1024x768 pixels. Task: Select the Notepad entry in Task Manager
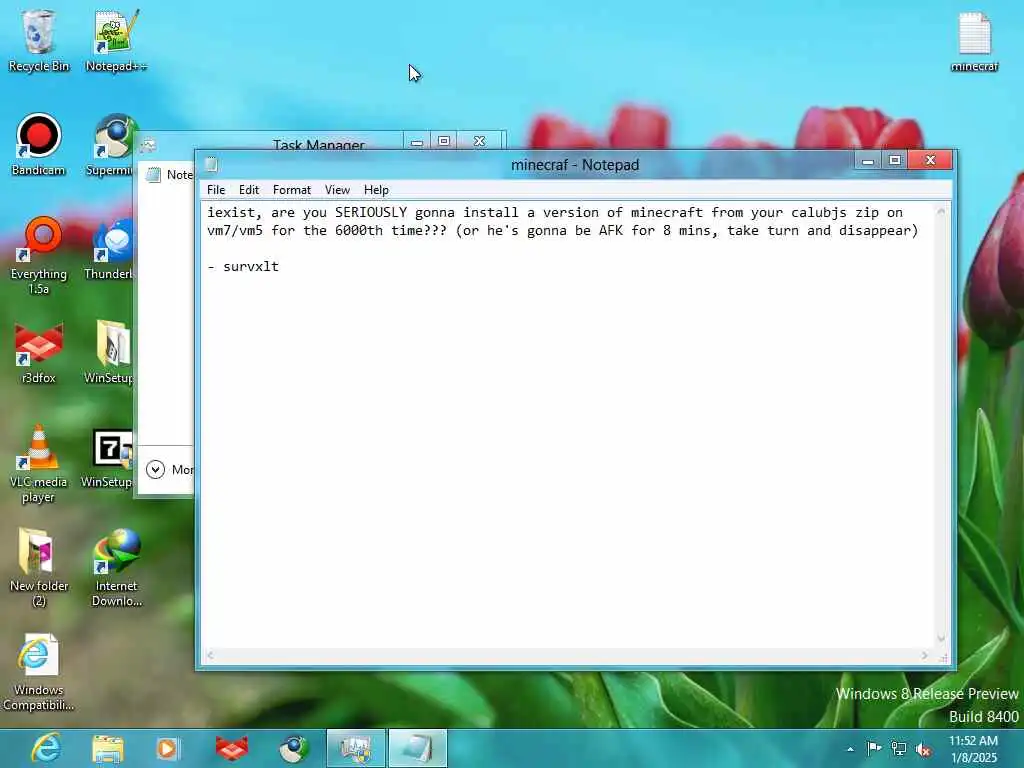point(168,175)
